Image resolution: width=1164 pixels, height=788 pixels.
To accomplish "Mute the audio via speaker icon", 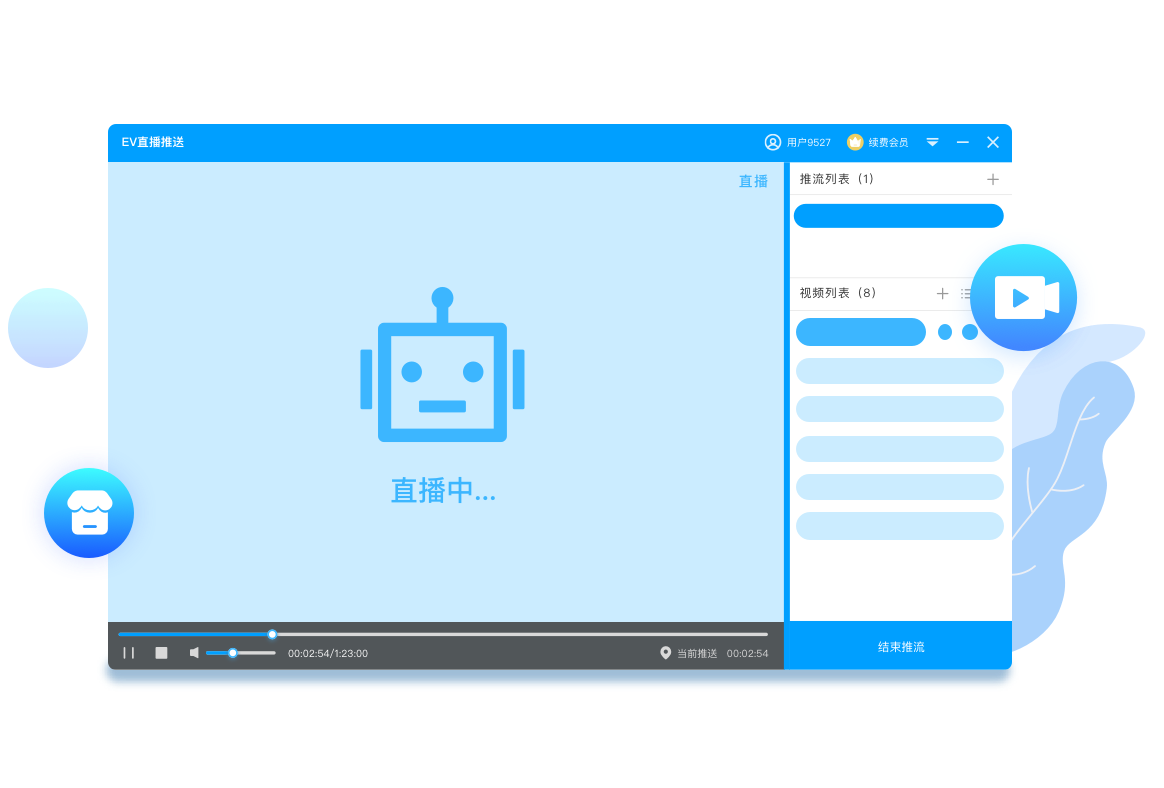I will 193,653.
